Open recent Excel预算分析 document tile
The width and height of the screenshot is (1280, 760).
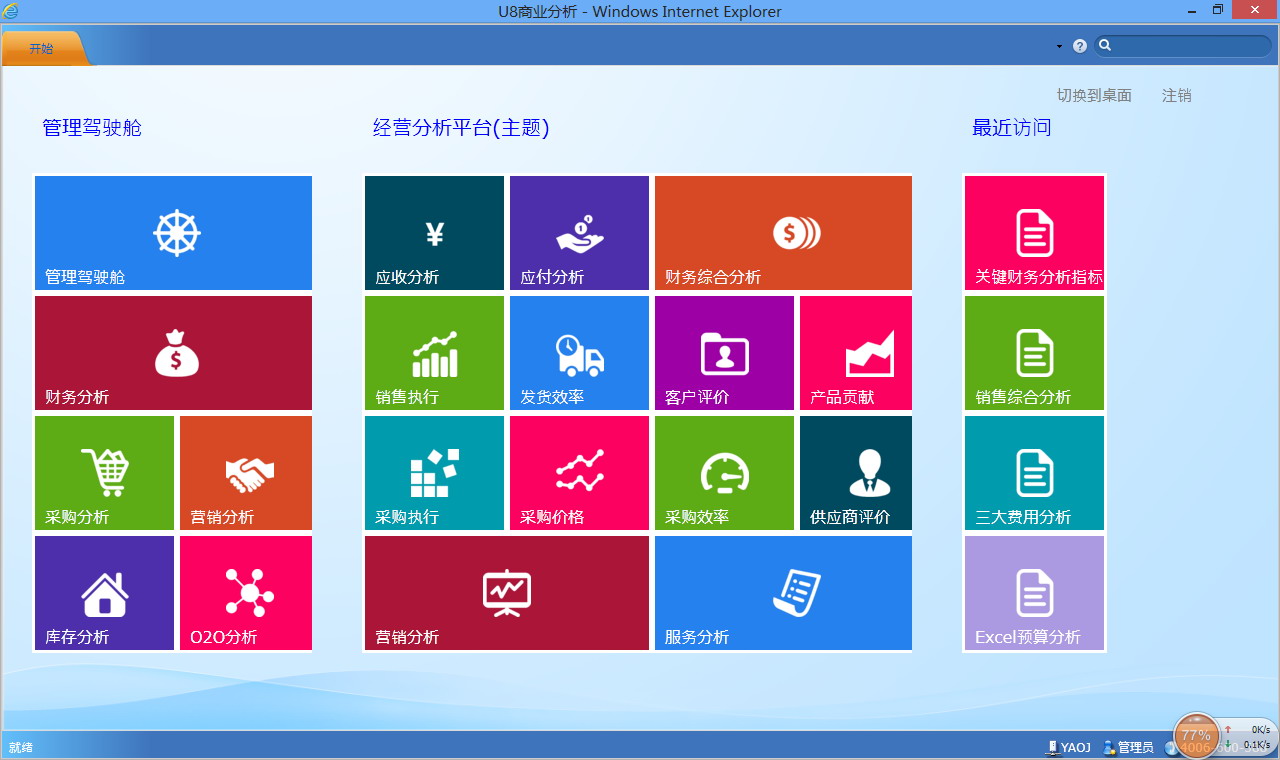point(1034,593)
